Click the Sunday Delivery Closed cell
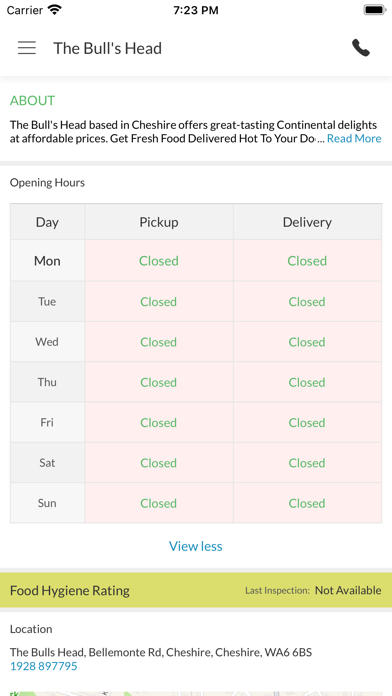Viewport: 392px width, 696px height. point(307,503)
